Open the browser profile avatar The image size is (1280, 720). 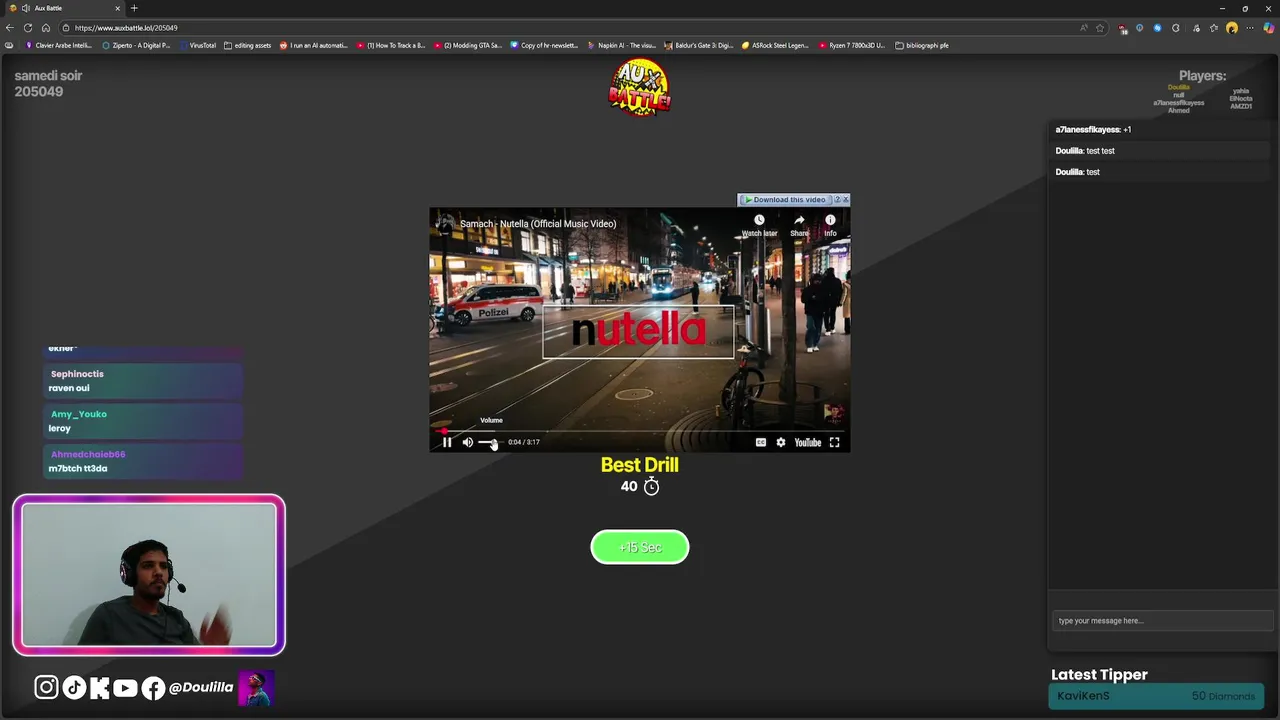1232,28
